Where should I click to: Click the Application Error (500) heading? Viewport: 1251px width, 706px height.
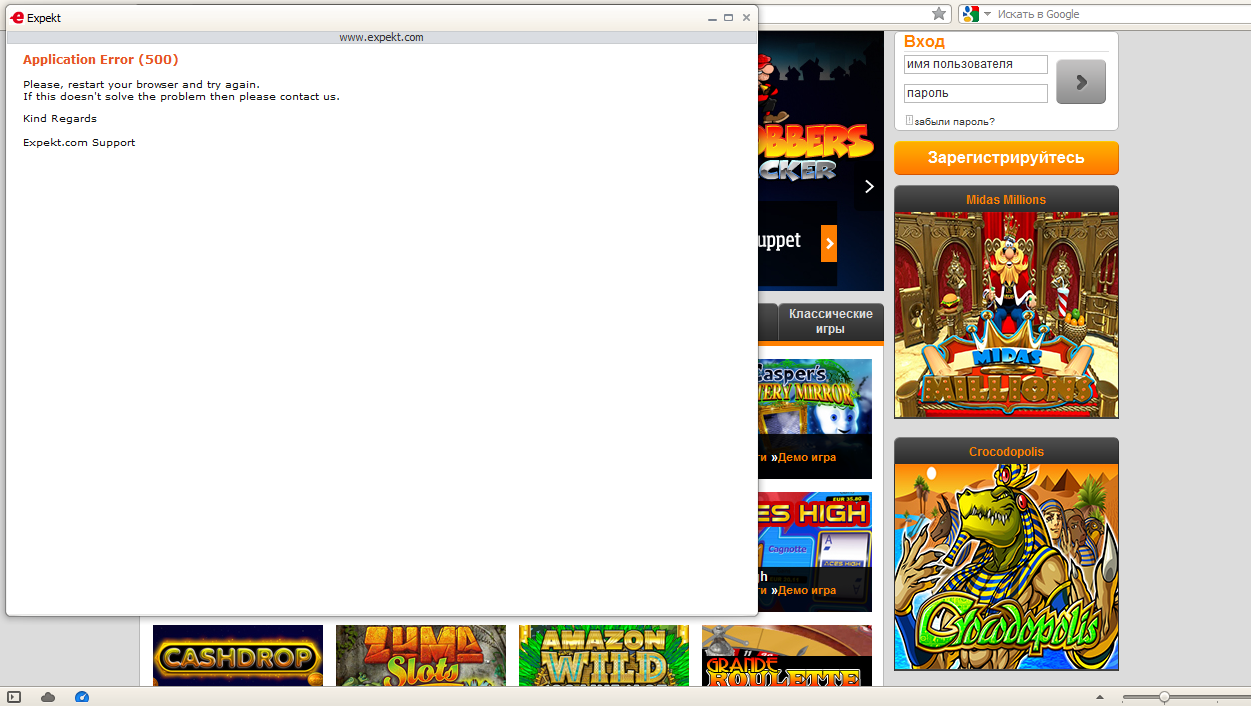tap(101, 60)
